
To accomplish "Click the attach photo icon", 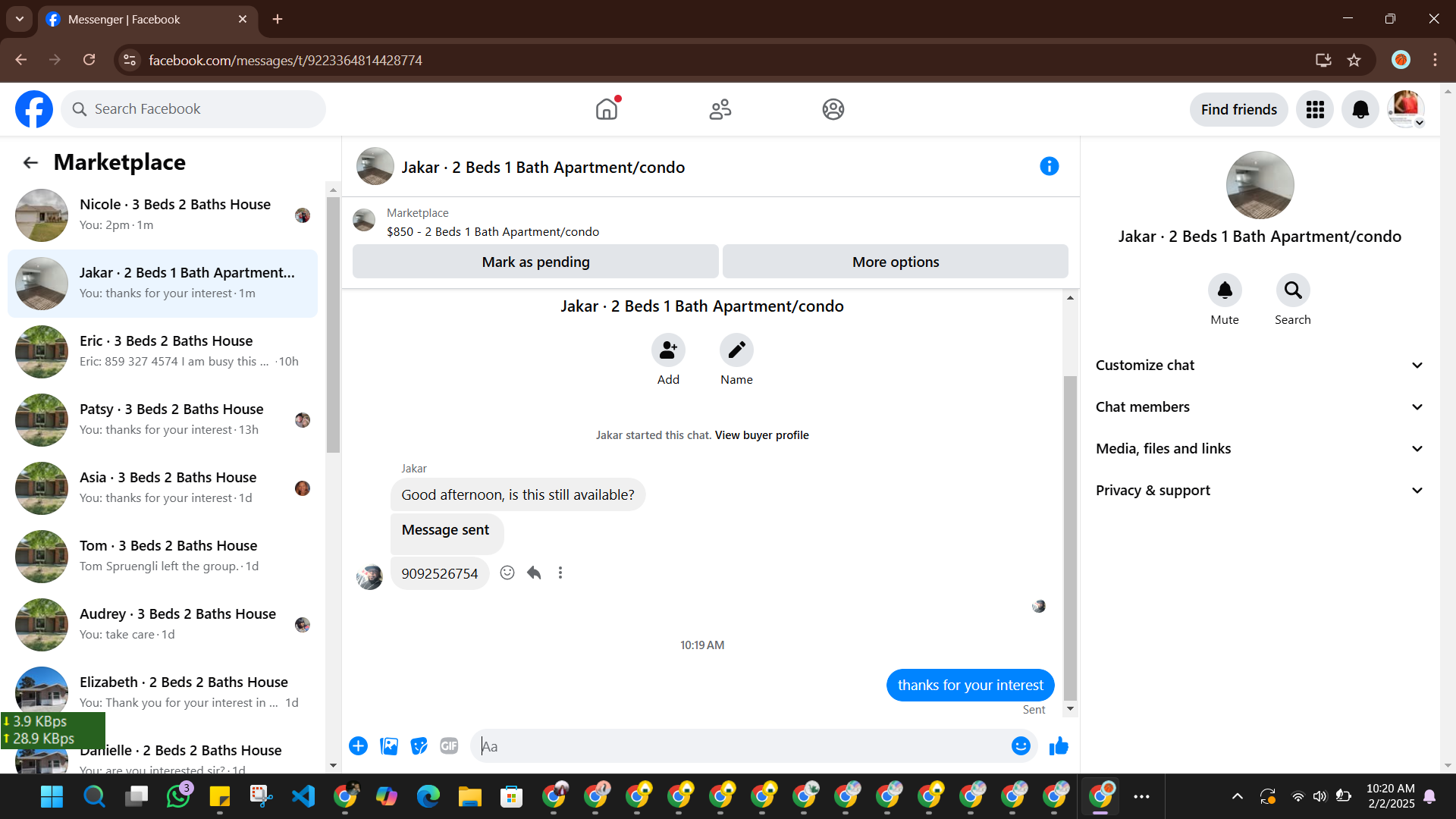I will [x=389, y=746].
